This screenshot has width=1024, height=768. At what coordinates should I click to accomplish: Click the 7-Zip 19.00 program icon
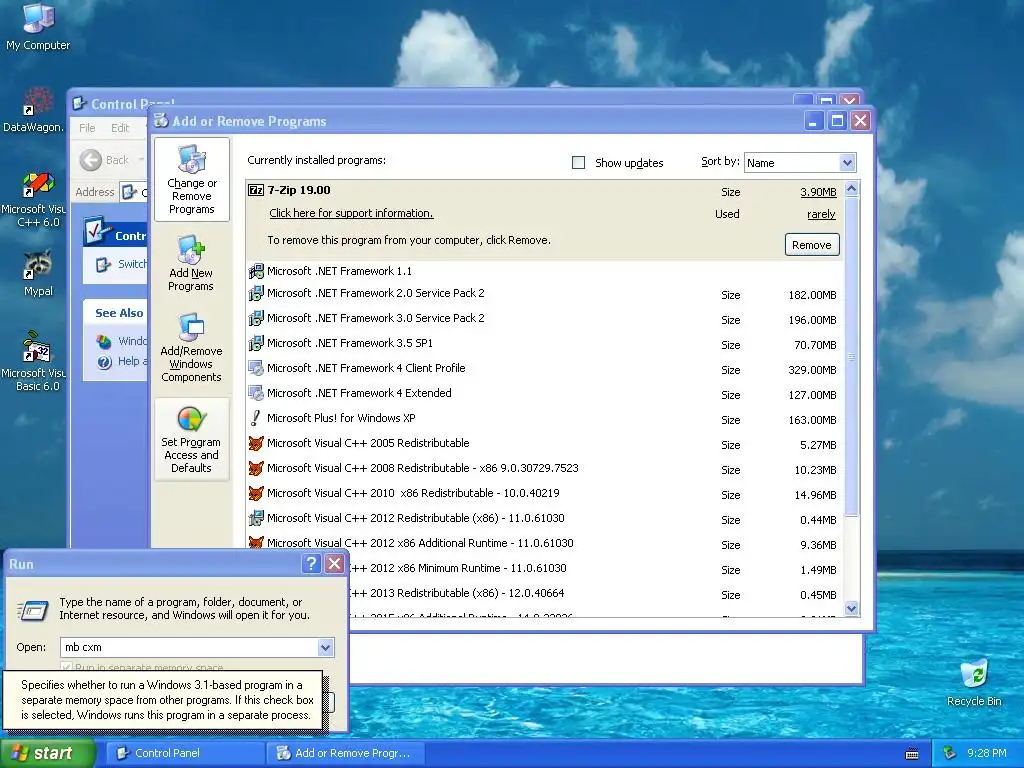point(256,190)
